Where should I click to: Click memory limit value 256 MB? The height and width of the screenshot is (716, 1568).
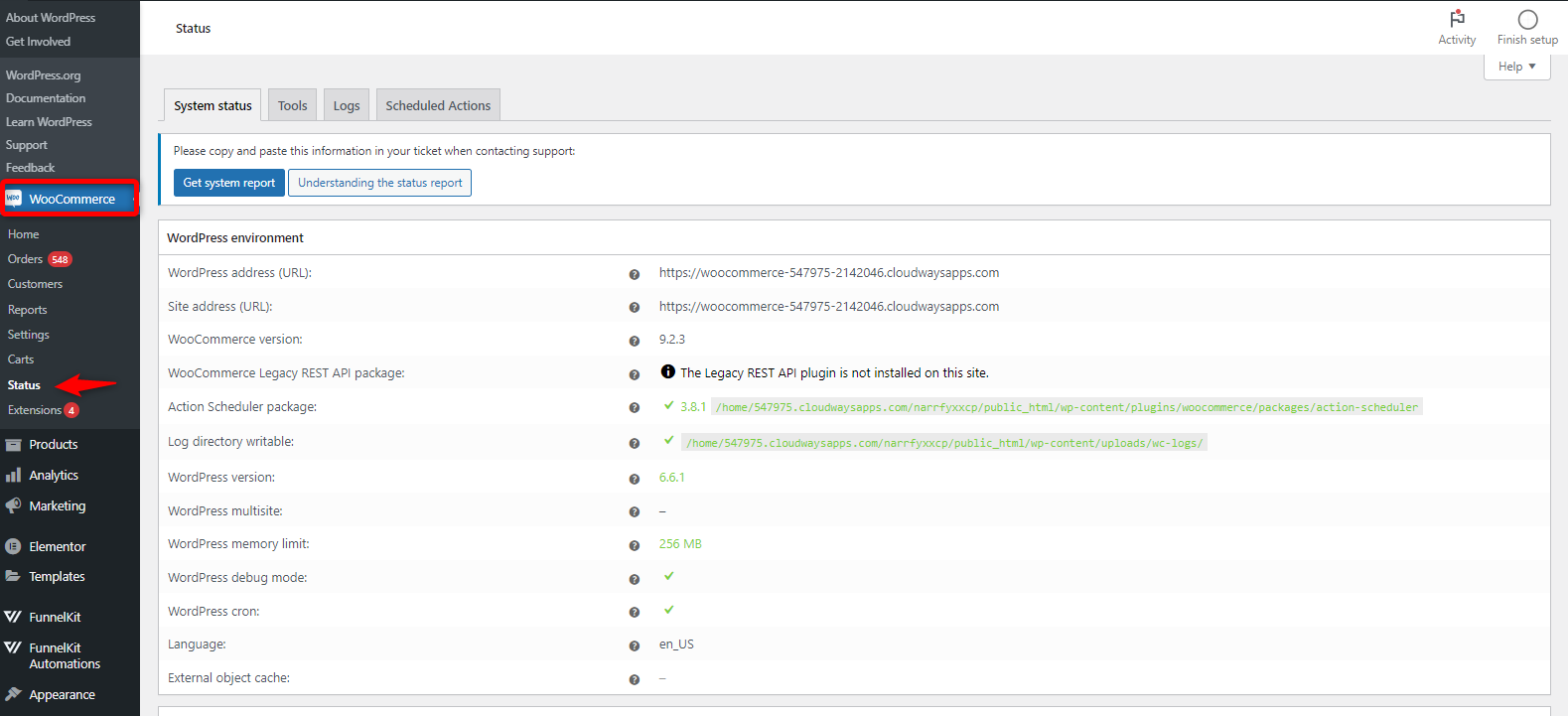[x=680, y=544]
